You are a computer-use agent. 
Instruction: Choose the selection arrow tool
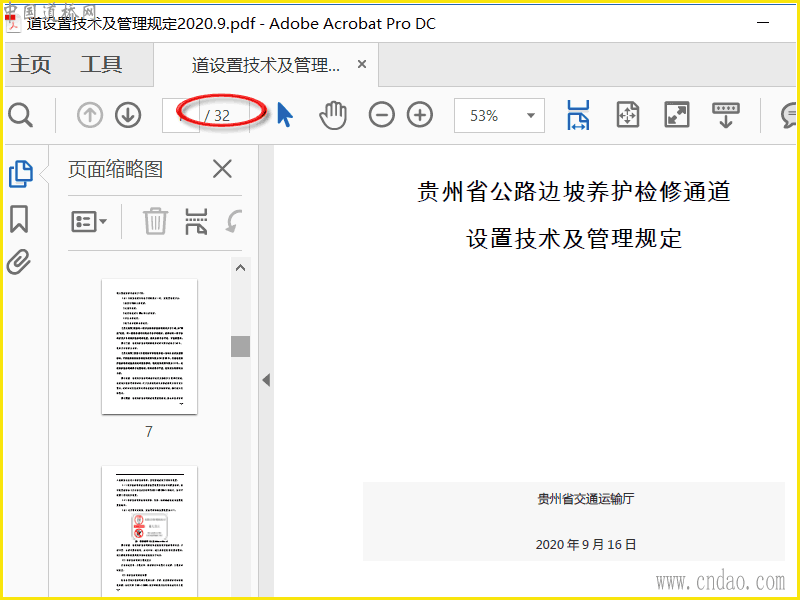[285, 115]
